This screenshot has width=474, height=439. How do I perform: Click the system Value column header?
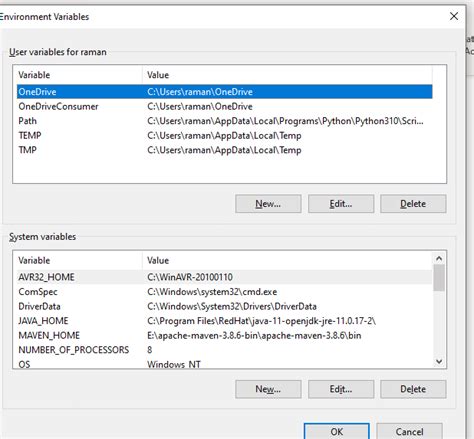pyautogui.click(x=287, y=260)
